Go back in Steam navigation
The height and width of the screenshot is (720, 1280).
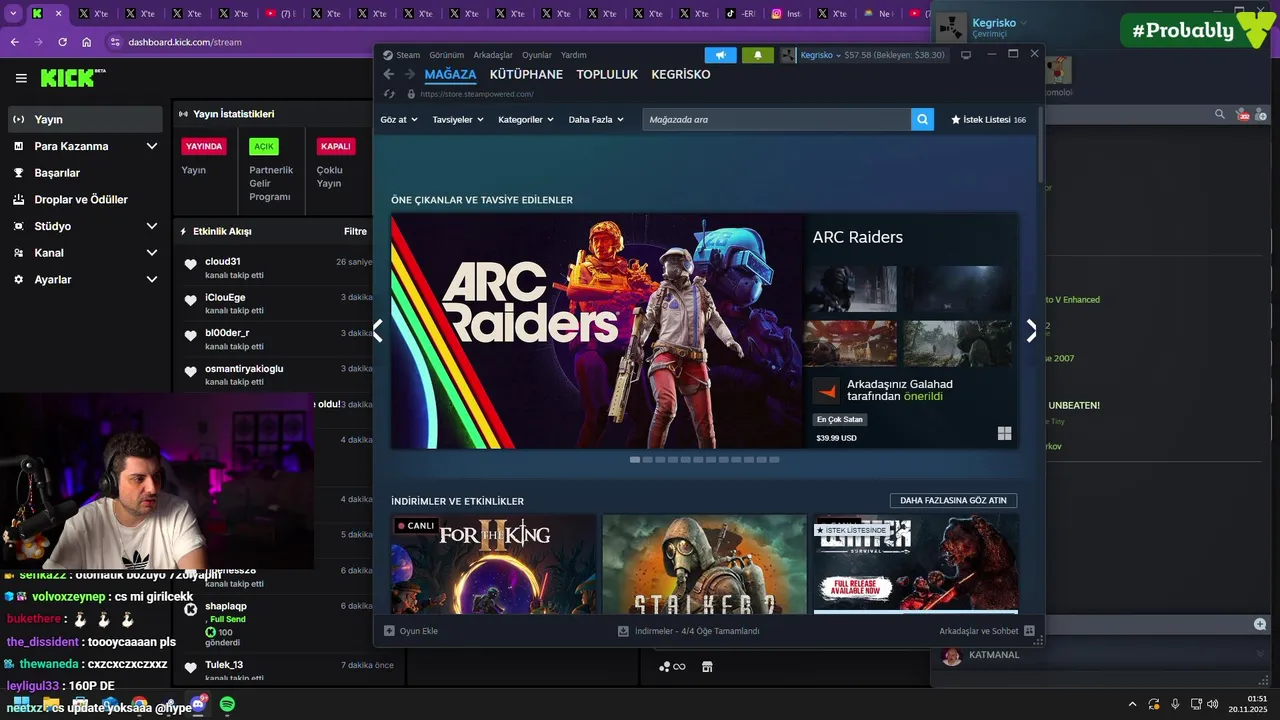point(389,74)
